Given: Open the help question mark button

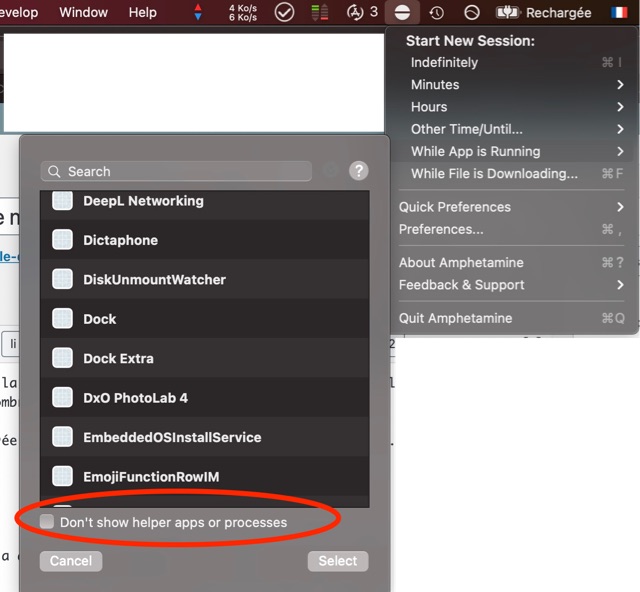Looking at the screenshot, I should tap(358, 171).
